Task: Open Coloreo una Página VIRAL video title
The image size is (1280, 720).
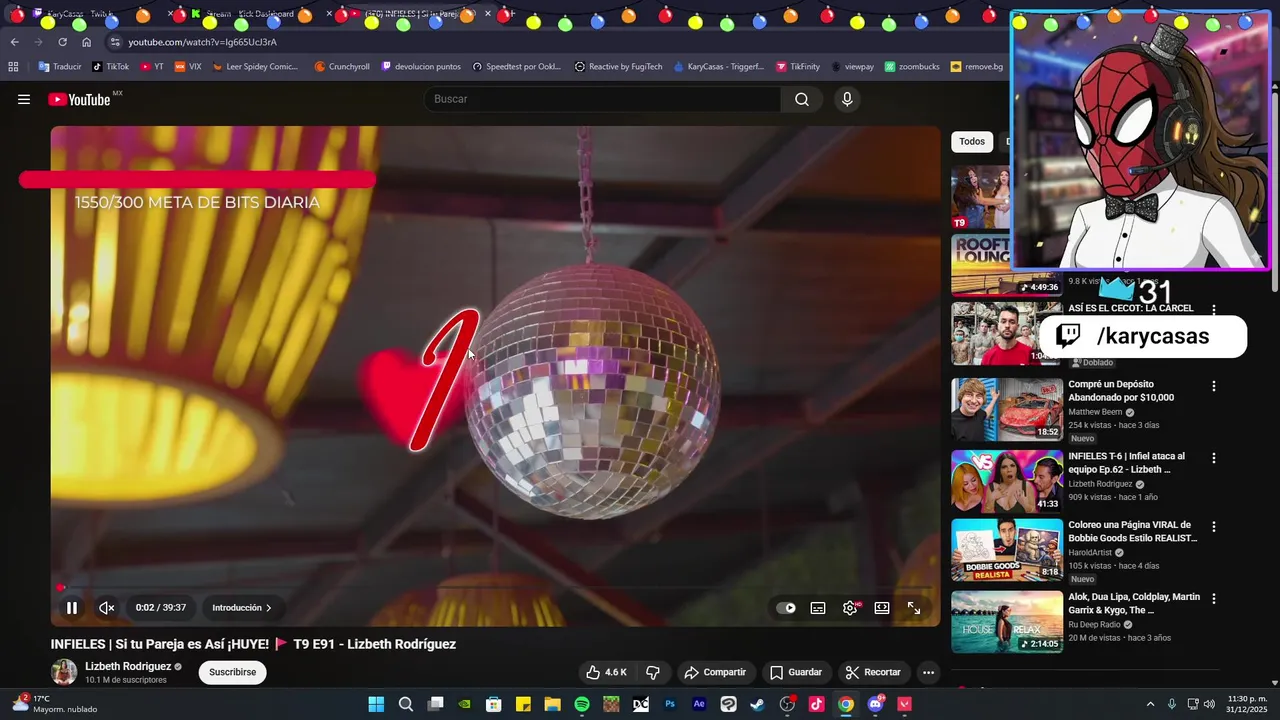Action: point(1132,532)
